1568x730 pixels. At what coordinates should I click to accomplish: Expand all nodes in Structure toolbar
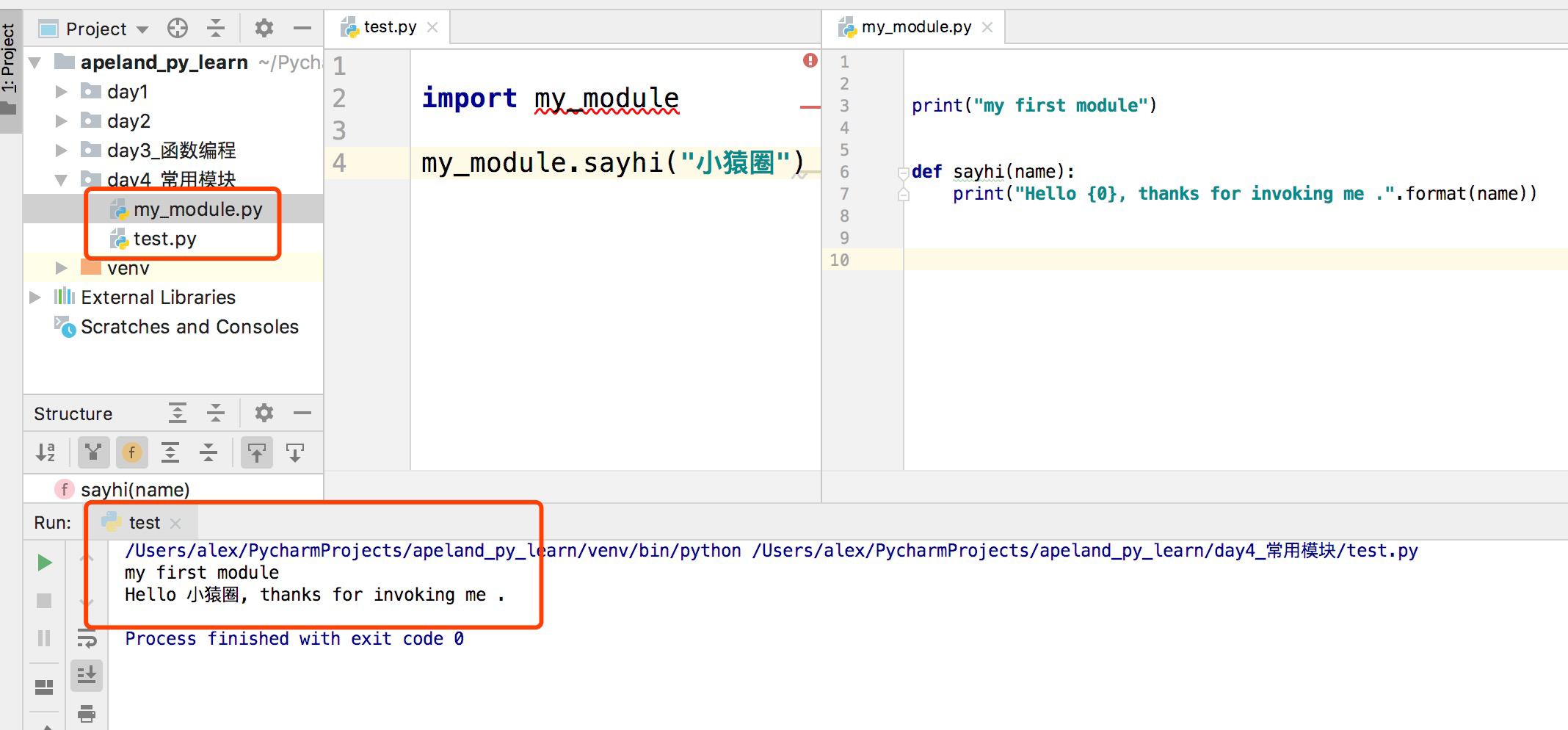[170, 452]
